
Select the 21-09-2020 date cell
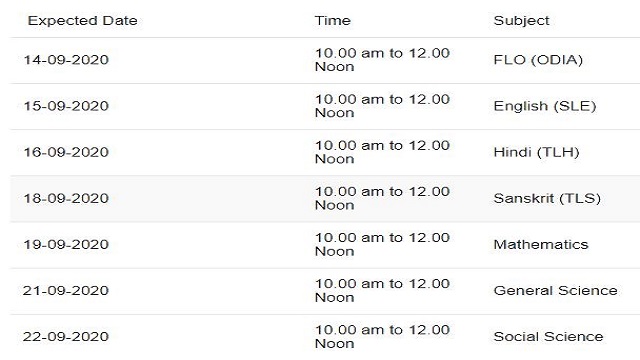click(66, 290)
